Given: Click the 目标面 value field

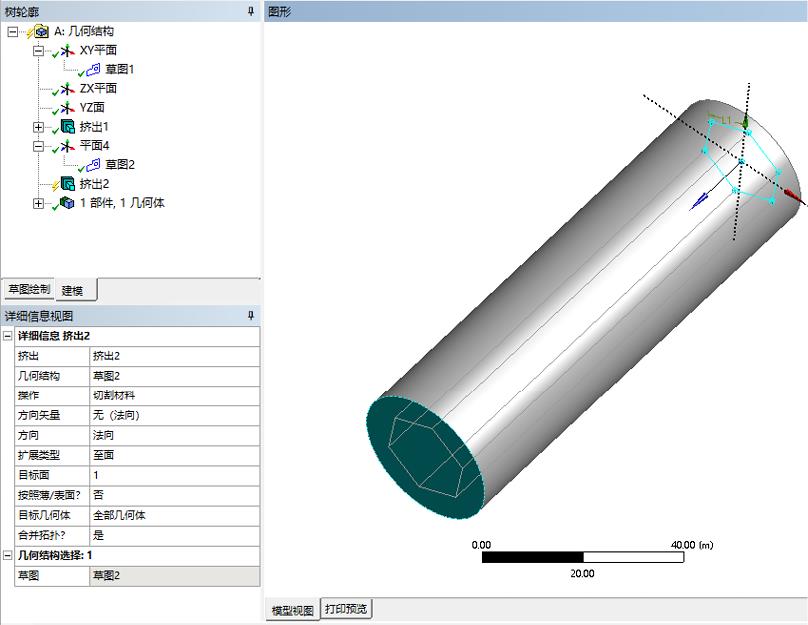Looking at the screenshot, I should pos(173,475).
